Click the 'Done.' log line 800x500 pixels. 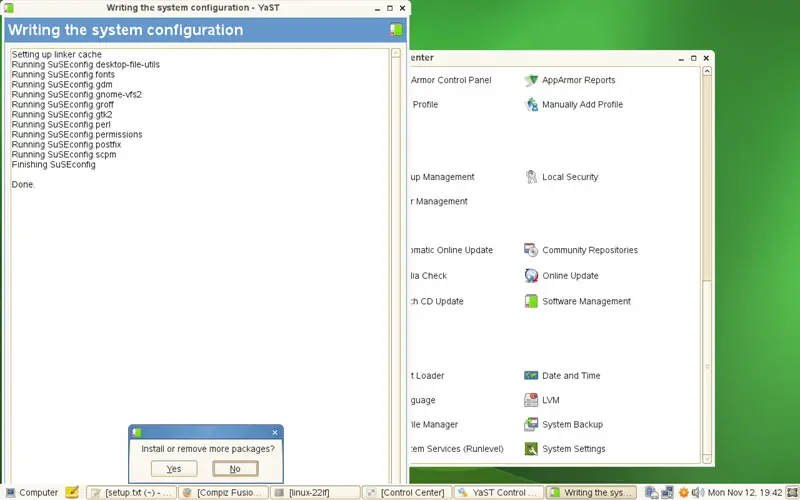point(23,184)
